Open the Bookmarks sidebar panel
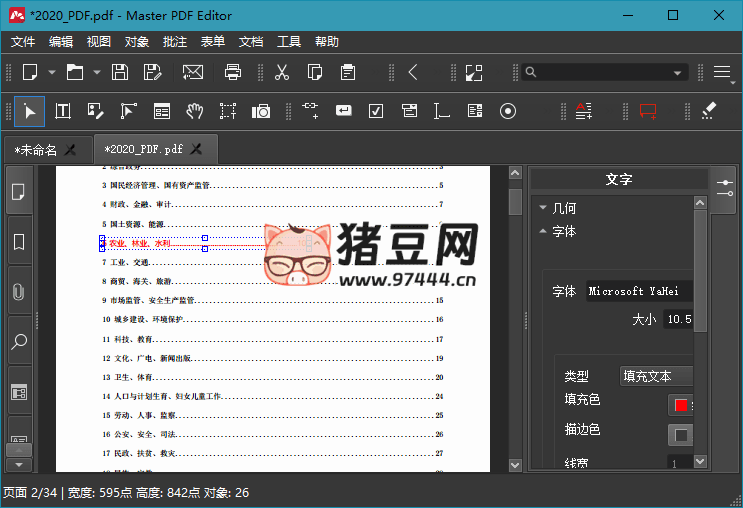Viewport: 743px width, 508px height. click(x=18, y=242)
